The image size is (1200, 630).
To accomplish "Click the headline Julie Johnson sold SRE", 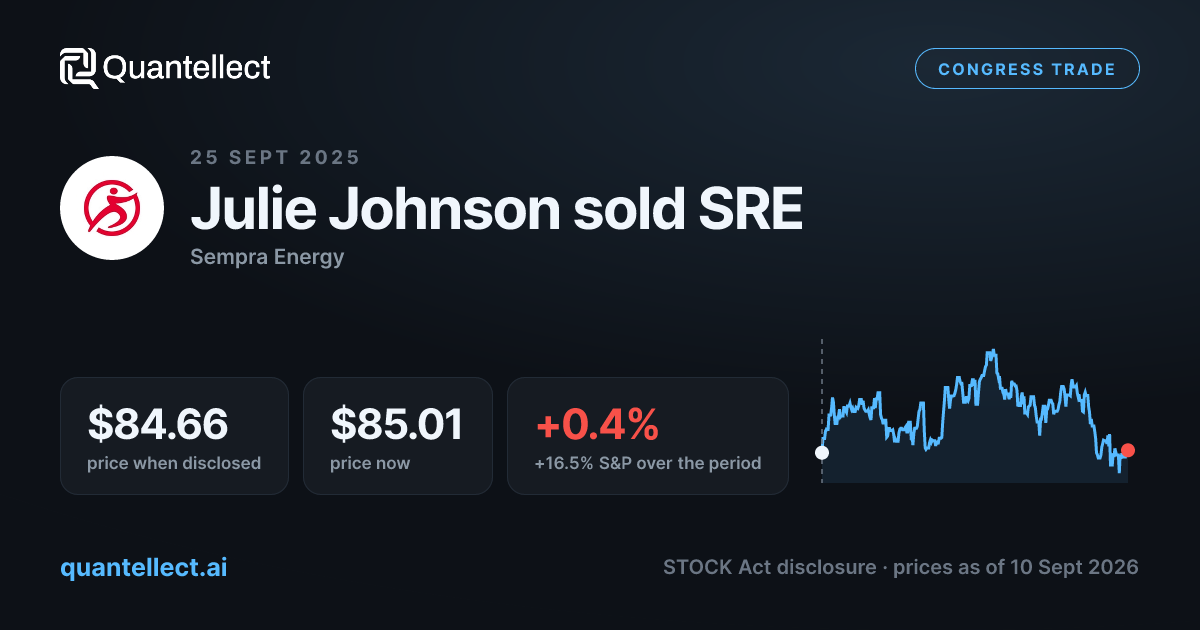I will [496, 208].
